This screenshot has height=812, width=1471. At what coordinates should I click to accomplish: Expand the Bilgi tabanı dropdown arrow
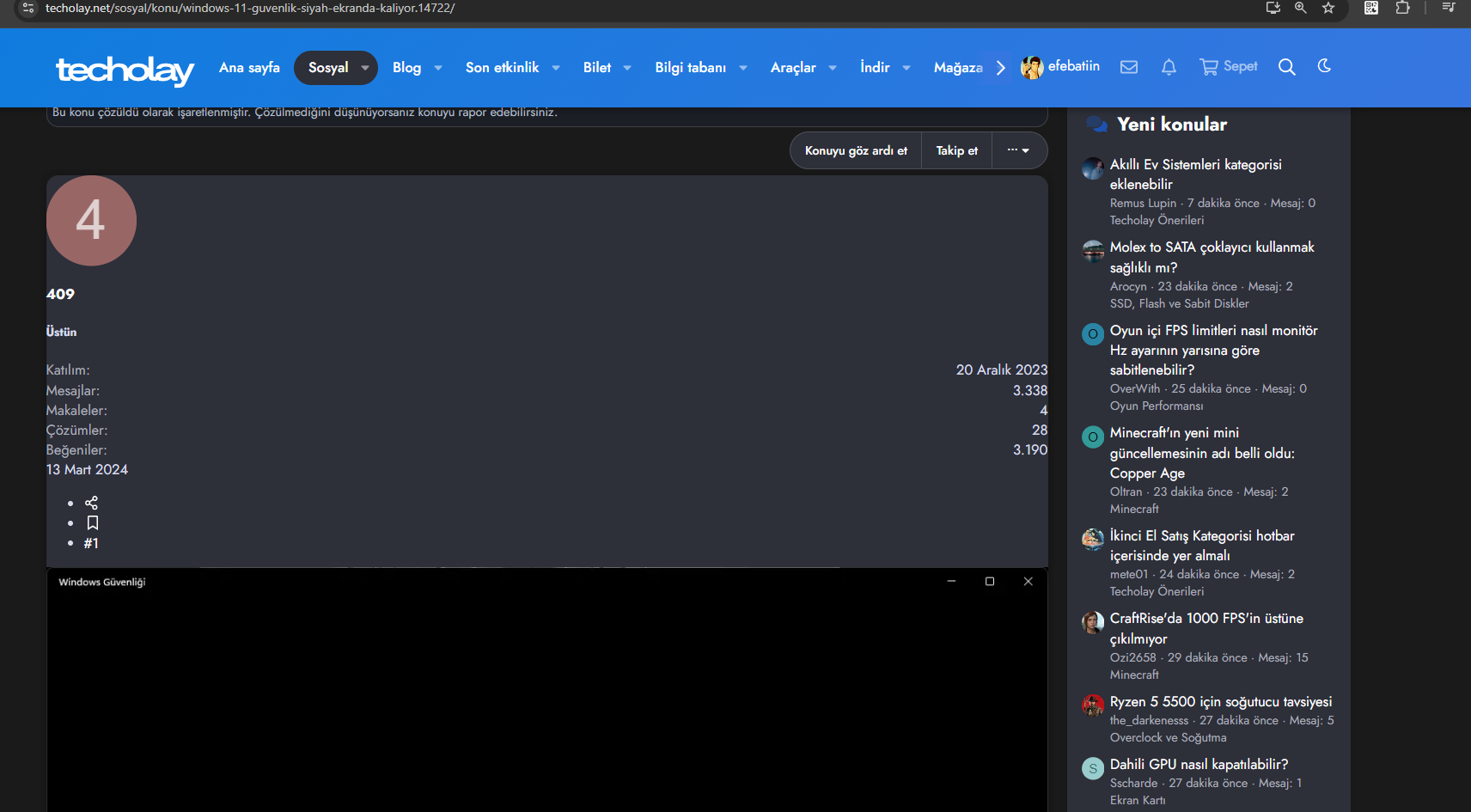(x=743, y=68)
